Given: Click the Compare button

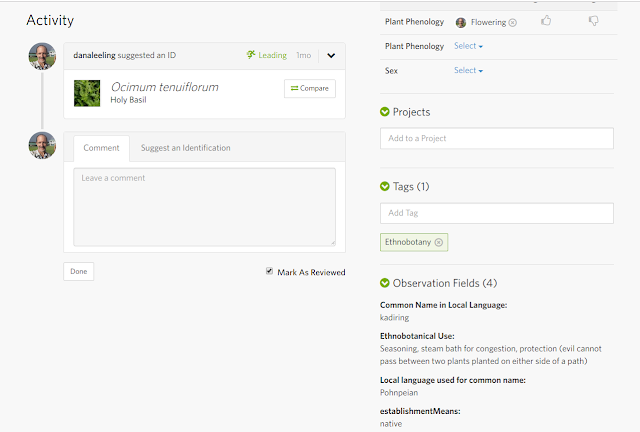Looking at the screenshot, I should [309, 89].
